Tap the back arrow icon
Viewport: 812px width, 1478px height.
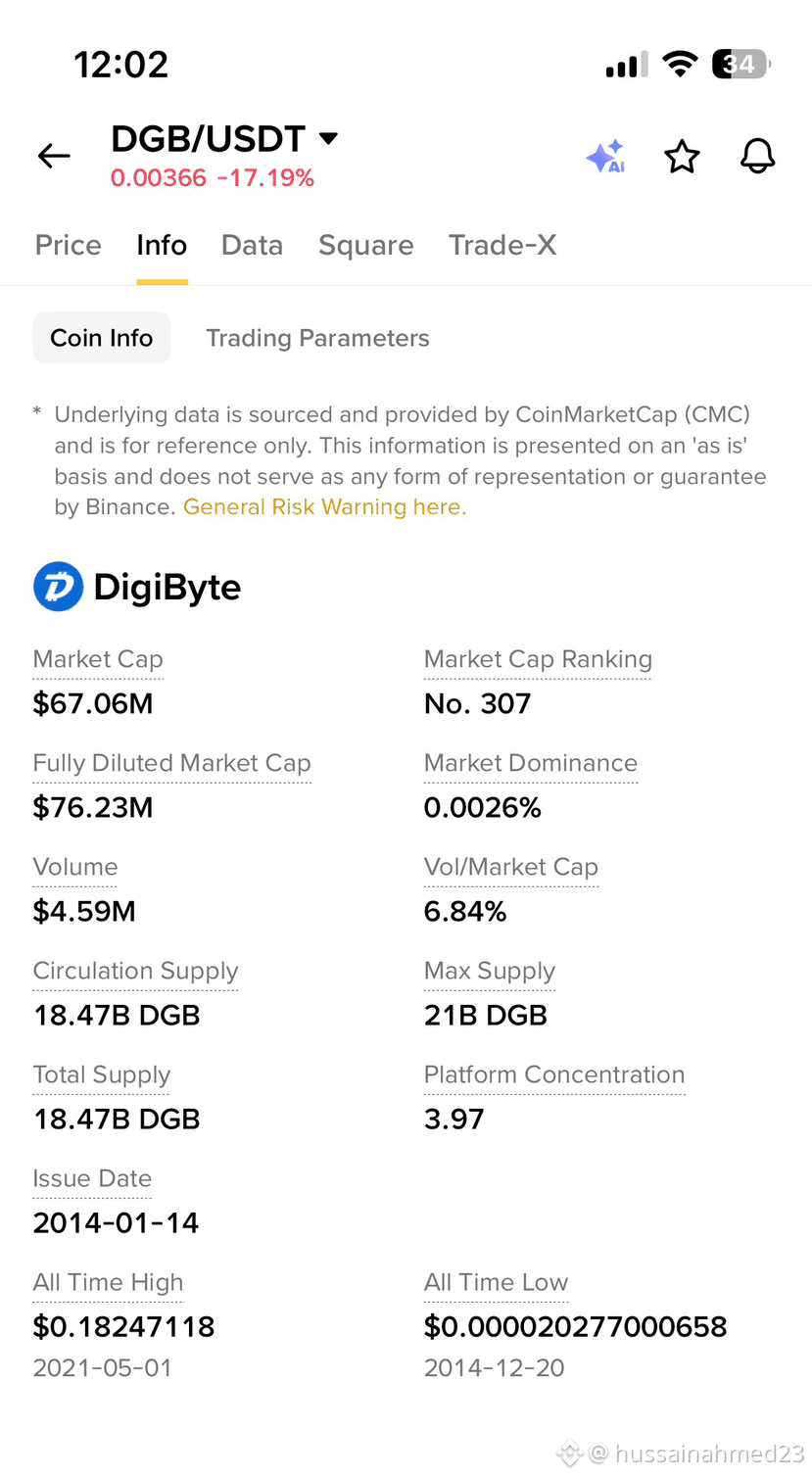point(54,156)
